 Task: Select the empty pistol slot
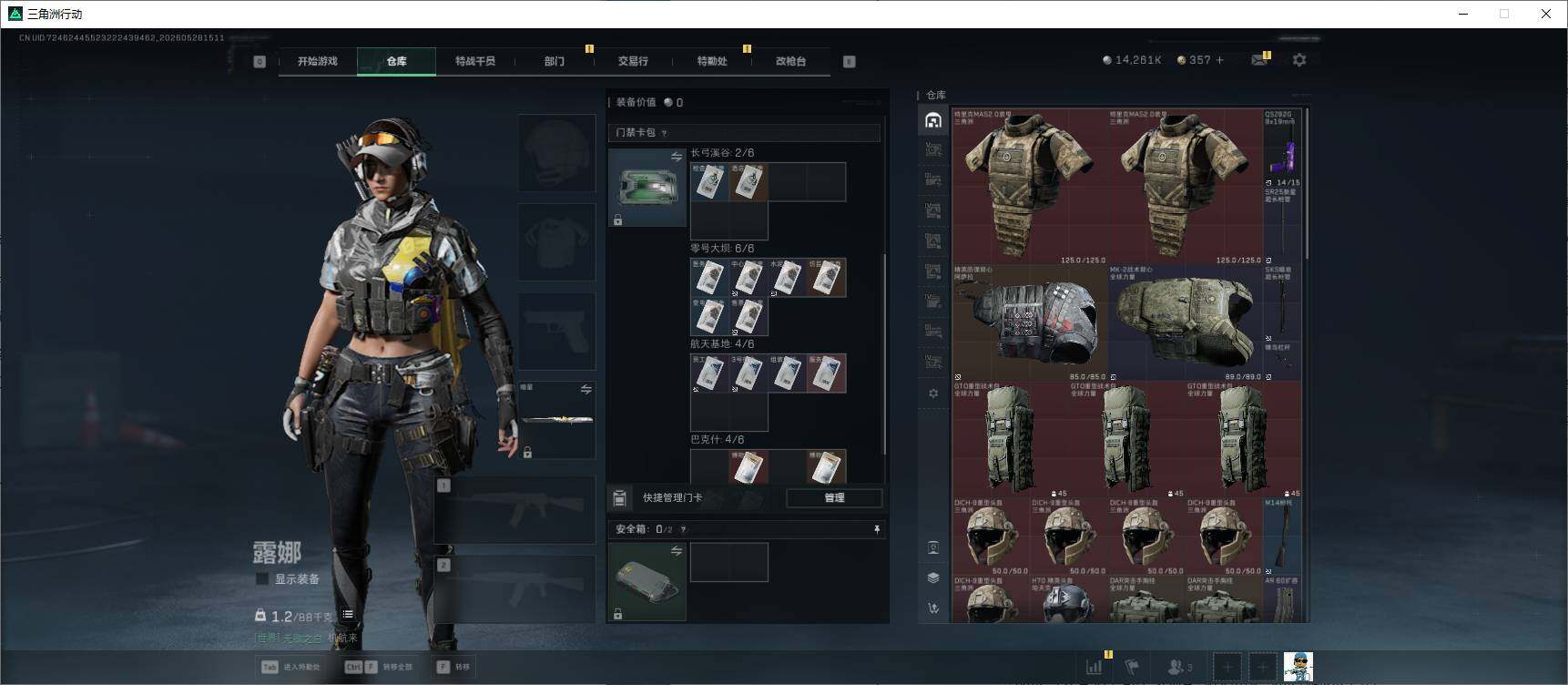[556, 331]
